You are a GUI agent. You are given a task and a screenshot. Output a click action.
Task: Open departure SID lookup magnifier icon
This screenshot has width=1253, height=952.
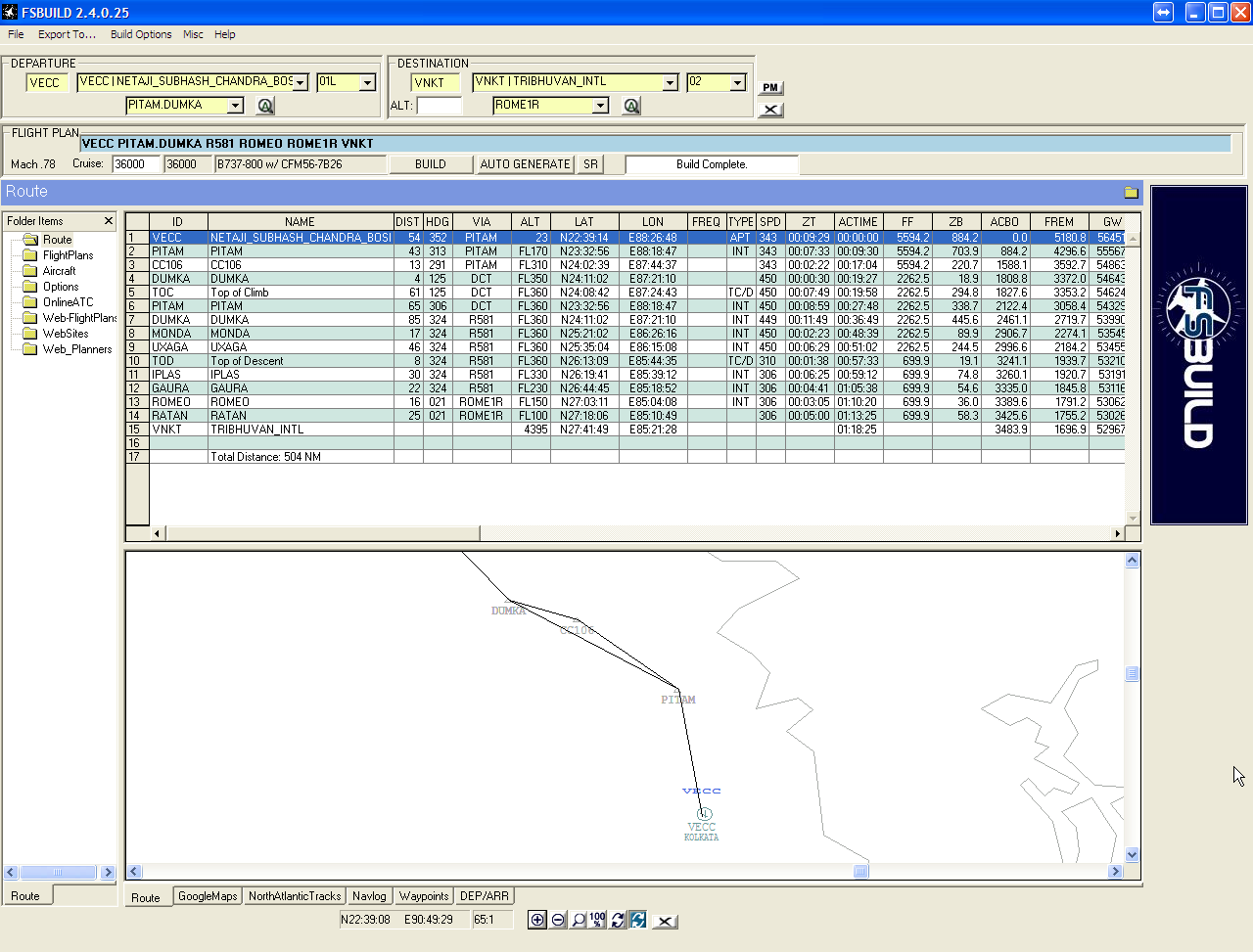(x=265, y=106)
